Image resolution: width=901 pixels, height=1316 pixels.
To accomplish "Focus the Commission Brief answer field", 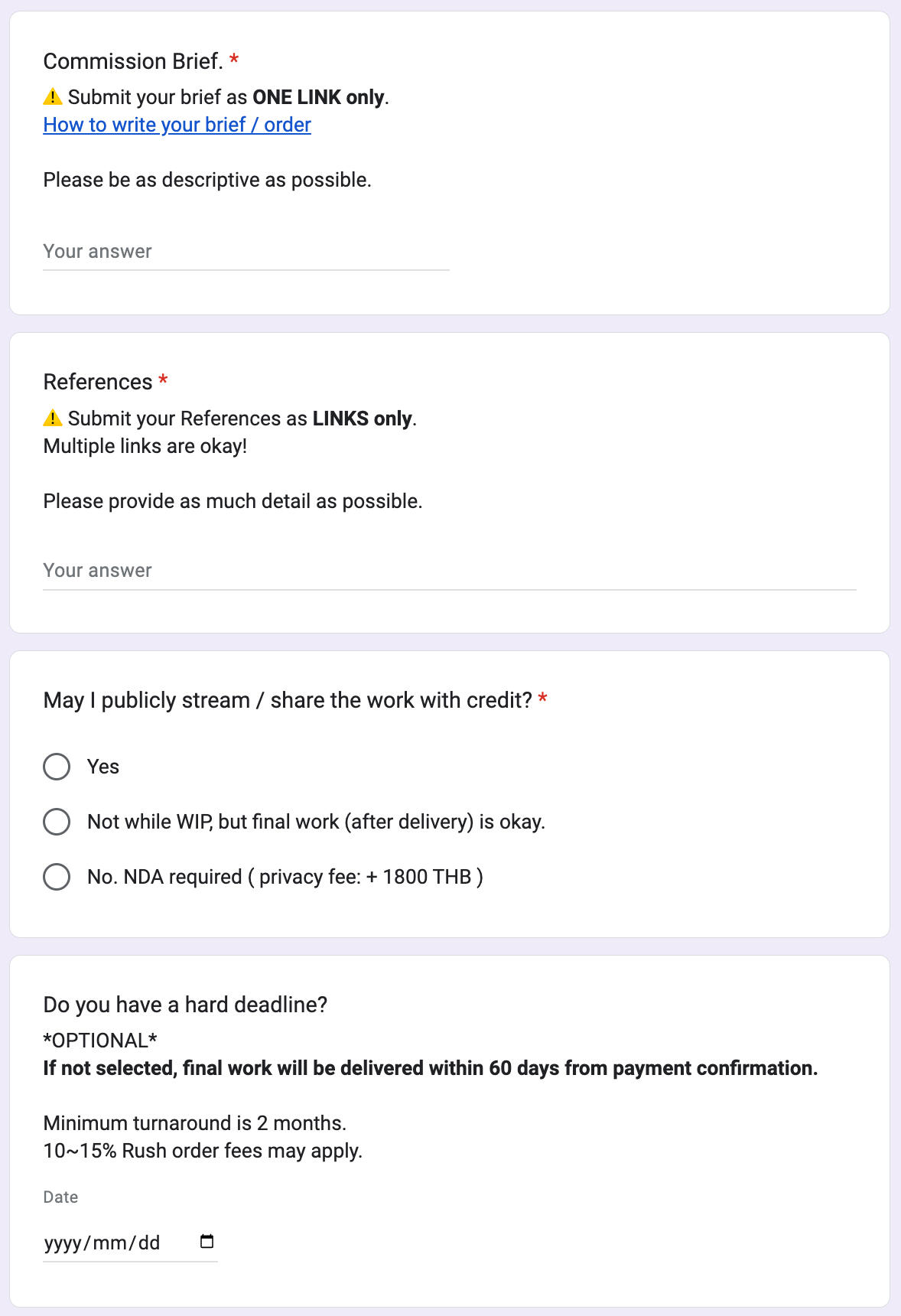I will tap(246, 252).
